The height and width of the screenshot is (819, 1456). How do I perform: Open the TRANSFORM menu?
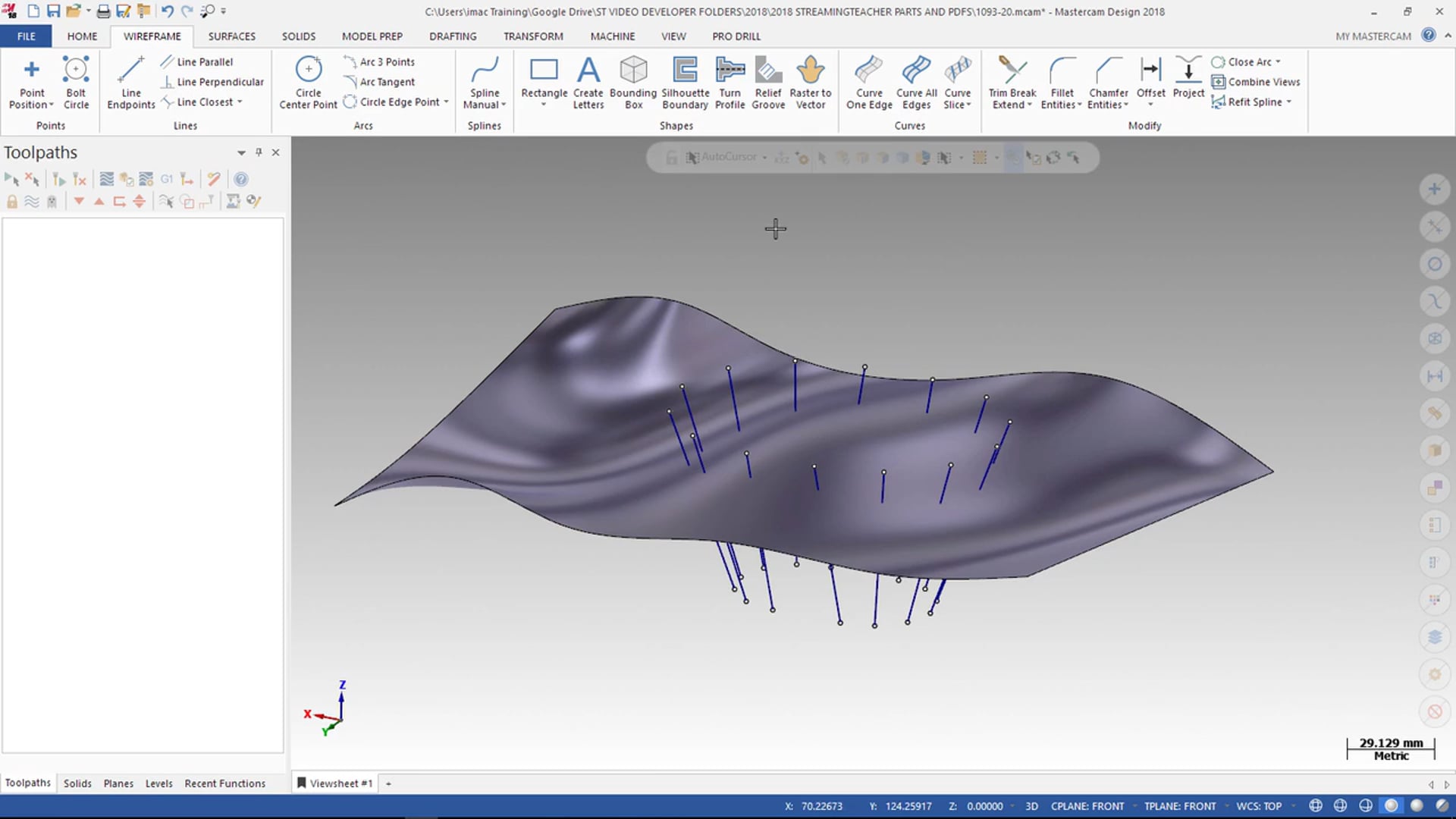pyautogui.click(x=533, y=36)
